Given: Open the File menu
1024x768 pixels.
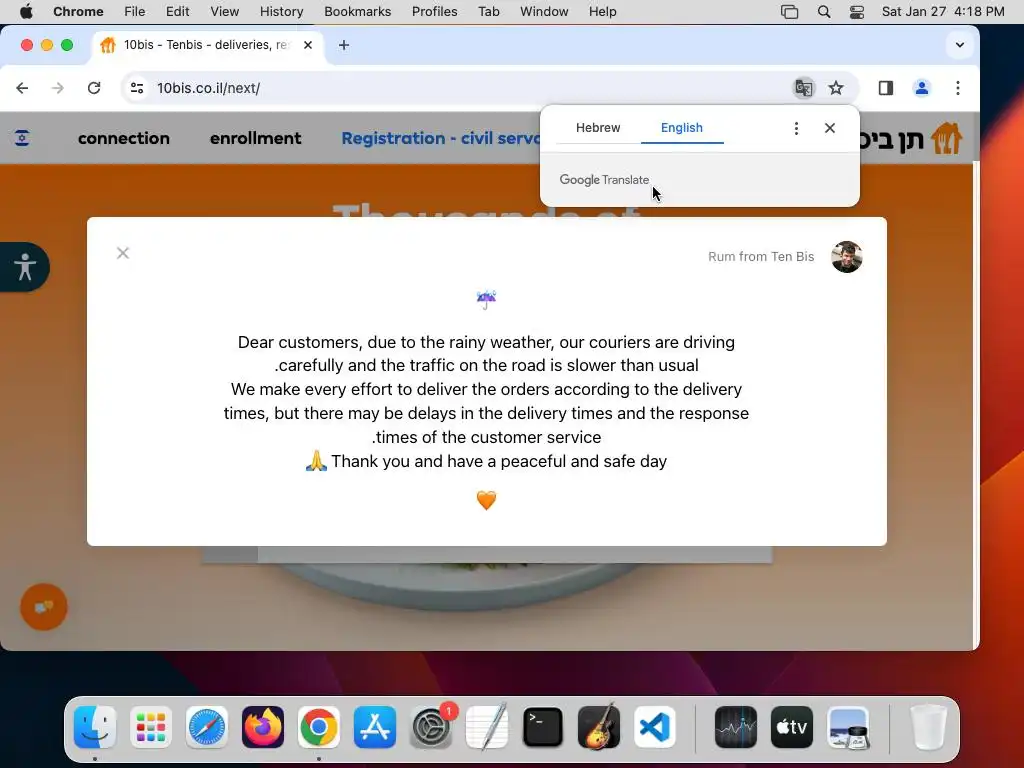Looking at the screenshot, I should point(135,11).
